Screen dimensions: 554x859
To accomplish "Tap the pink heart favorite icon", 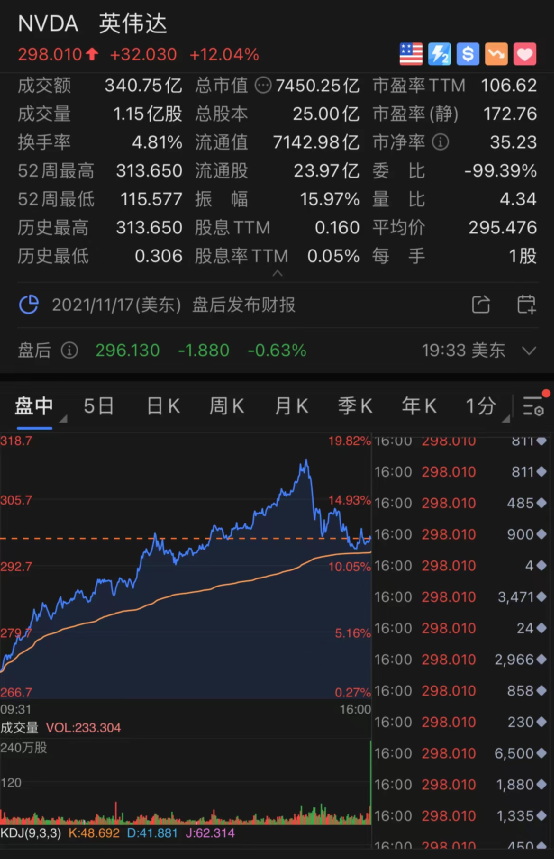I will (x=525, y=54).
